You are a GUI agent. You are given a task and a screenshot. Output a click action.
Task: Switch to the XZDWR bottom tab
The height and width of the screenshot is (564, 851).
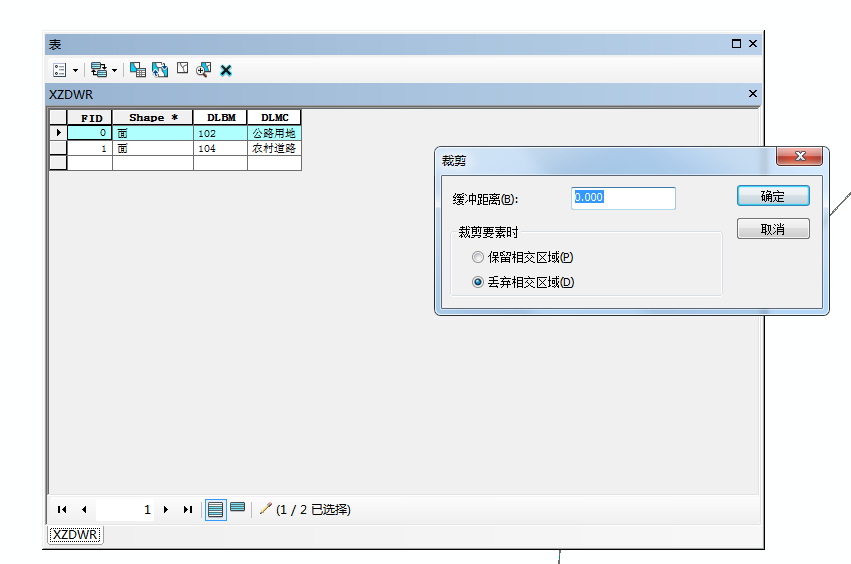pos(75,535)
